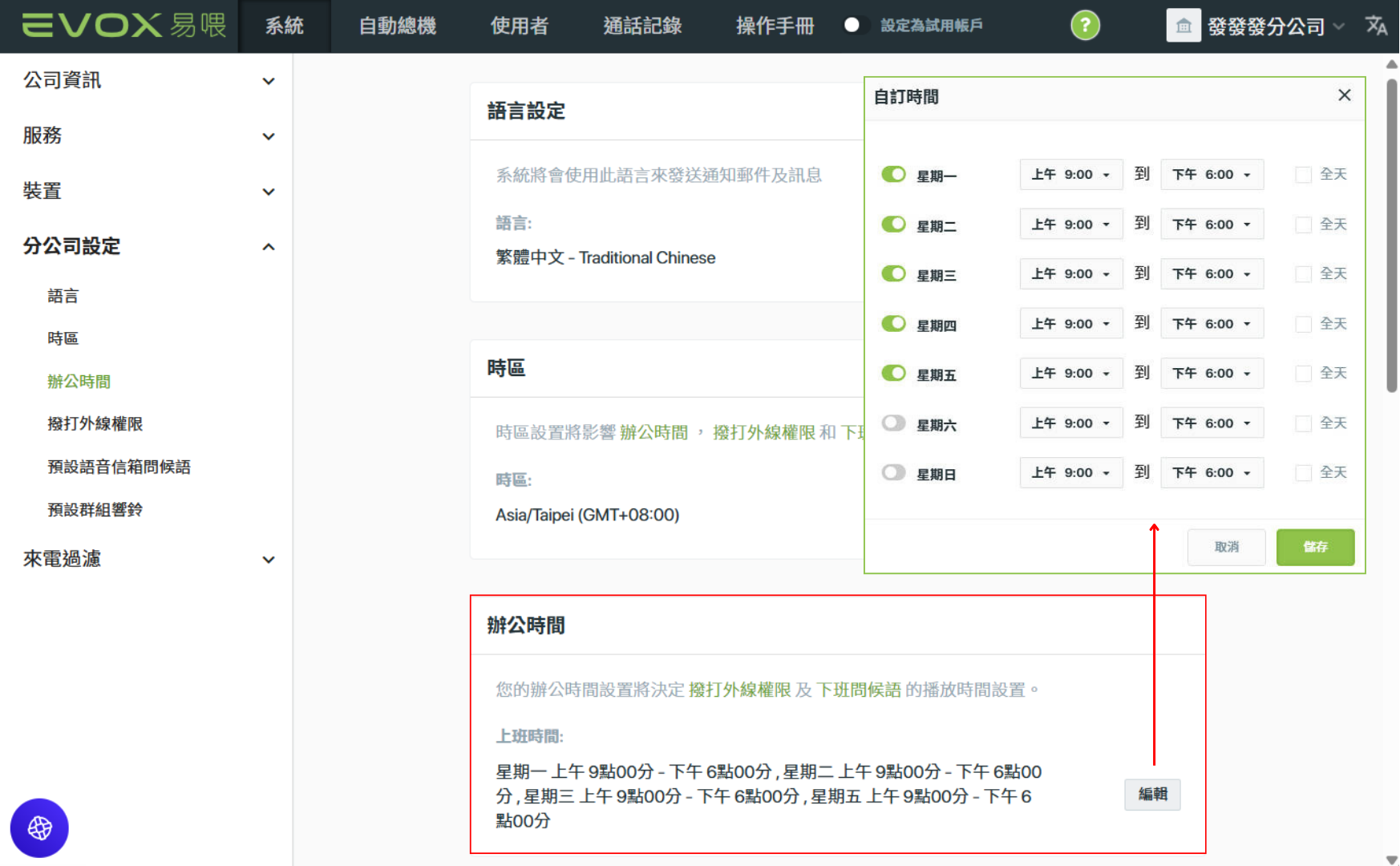Toggle the 設定為試用帳戶 switch
Image resolution: width=1400 pixels, height=866 pixels.
click(x=856, y=26)
